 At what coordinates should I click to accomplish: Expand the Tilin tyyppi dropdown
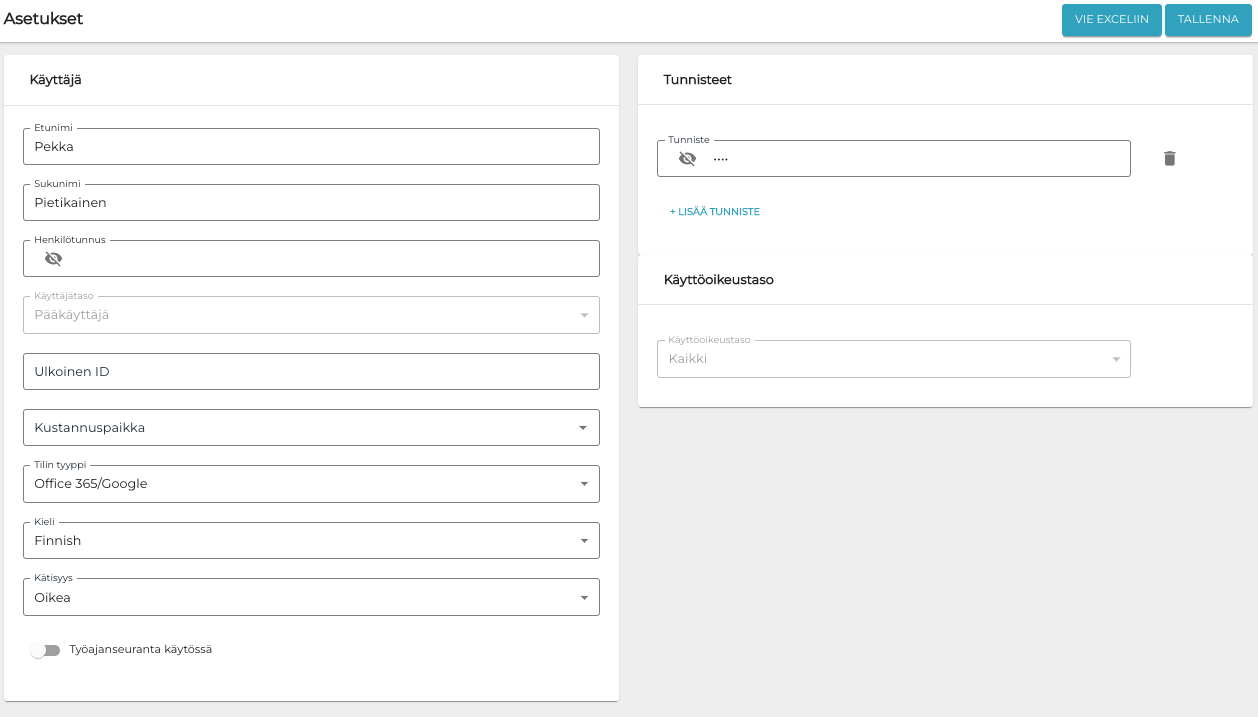[310, 484]
